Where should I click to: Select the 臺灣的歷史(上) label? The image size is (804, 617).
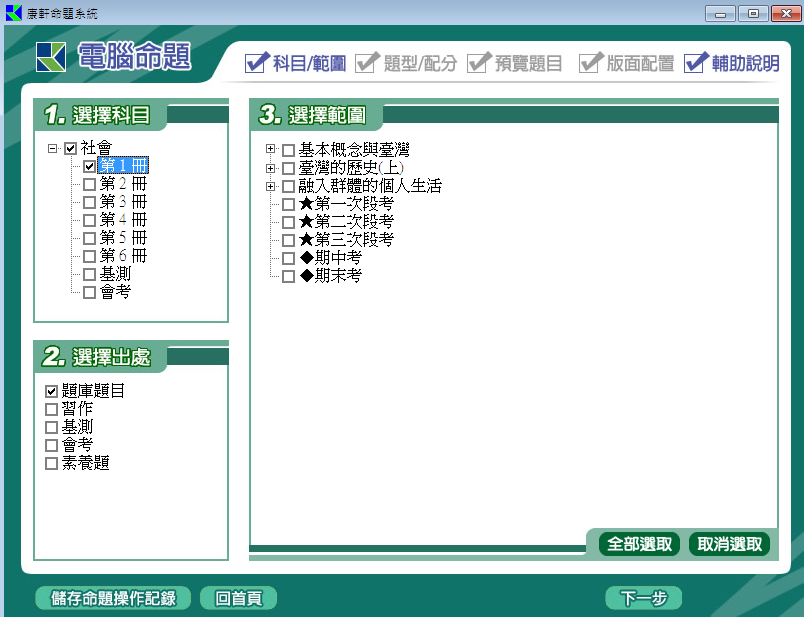pyautogui.click(x=351, y=168)
